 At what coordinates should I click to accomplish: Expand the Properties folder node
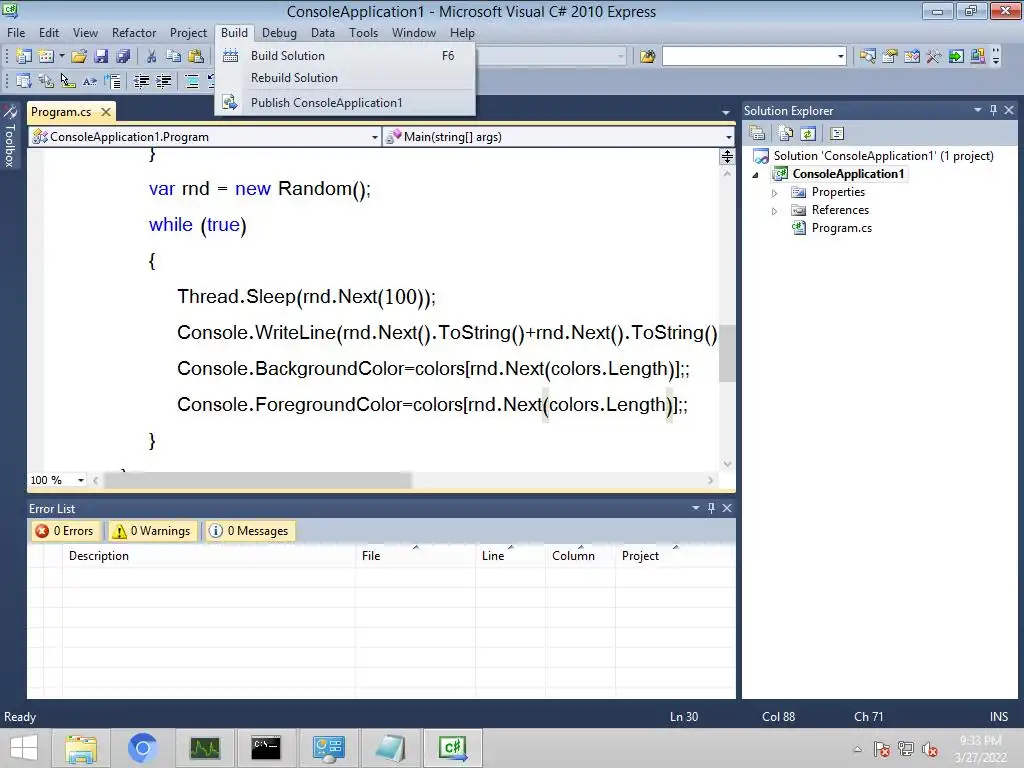click(x=775, y=193)
